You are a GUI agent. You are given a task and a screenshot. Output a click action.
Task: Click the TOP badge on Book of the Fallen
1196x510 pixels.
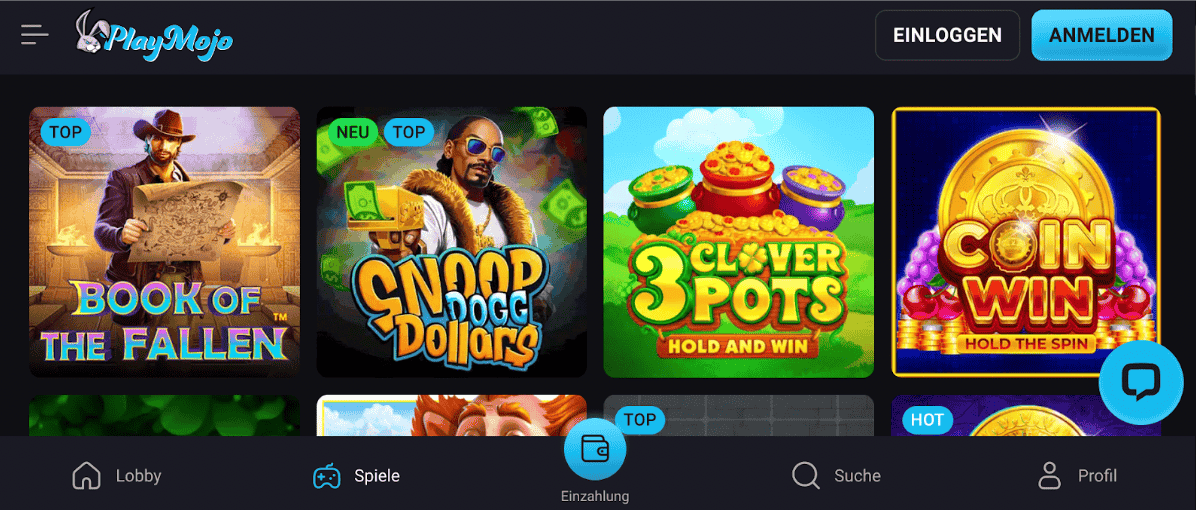coord(66,132)
